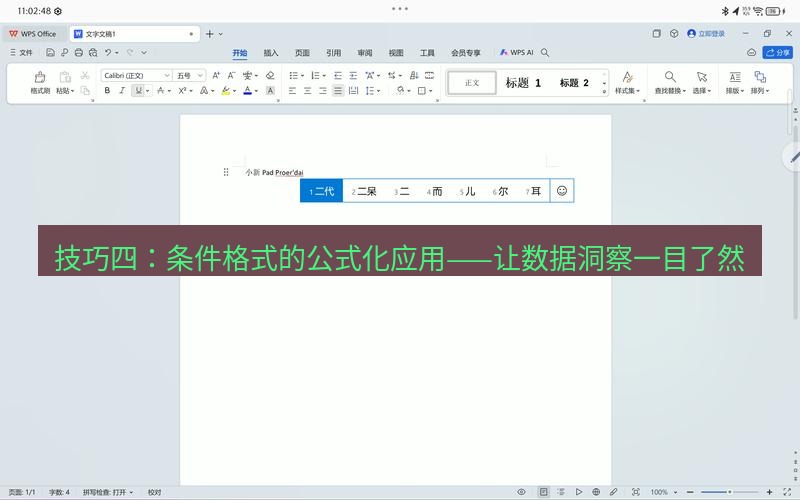Toggle Strikethrough formatting
800x500 pixels.
point(161,91)
